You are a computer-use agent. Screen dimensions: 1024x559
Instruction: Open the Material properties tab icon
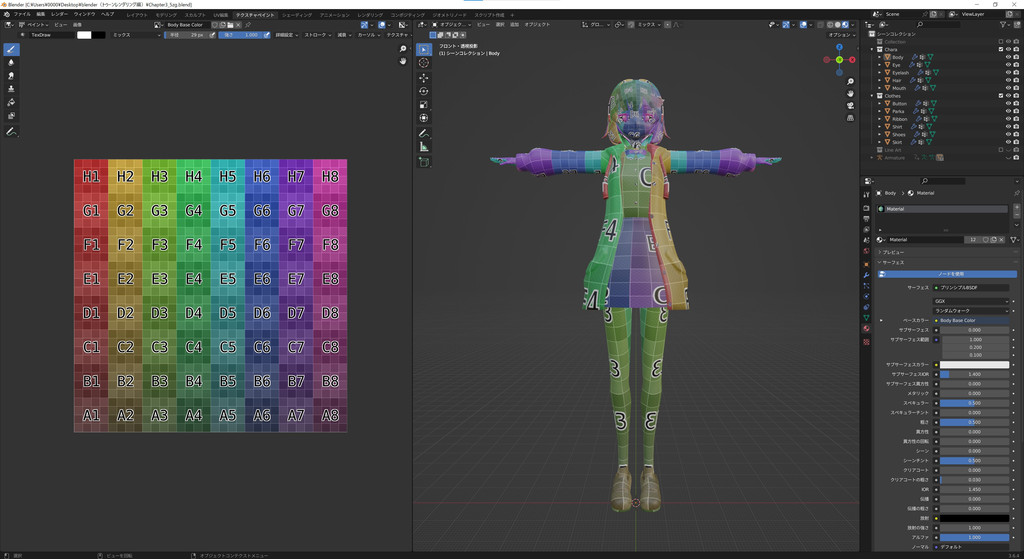click(x=866, y=328)
